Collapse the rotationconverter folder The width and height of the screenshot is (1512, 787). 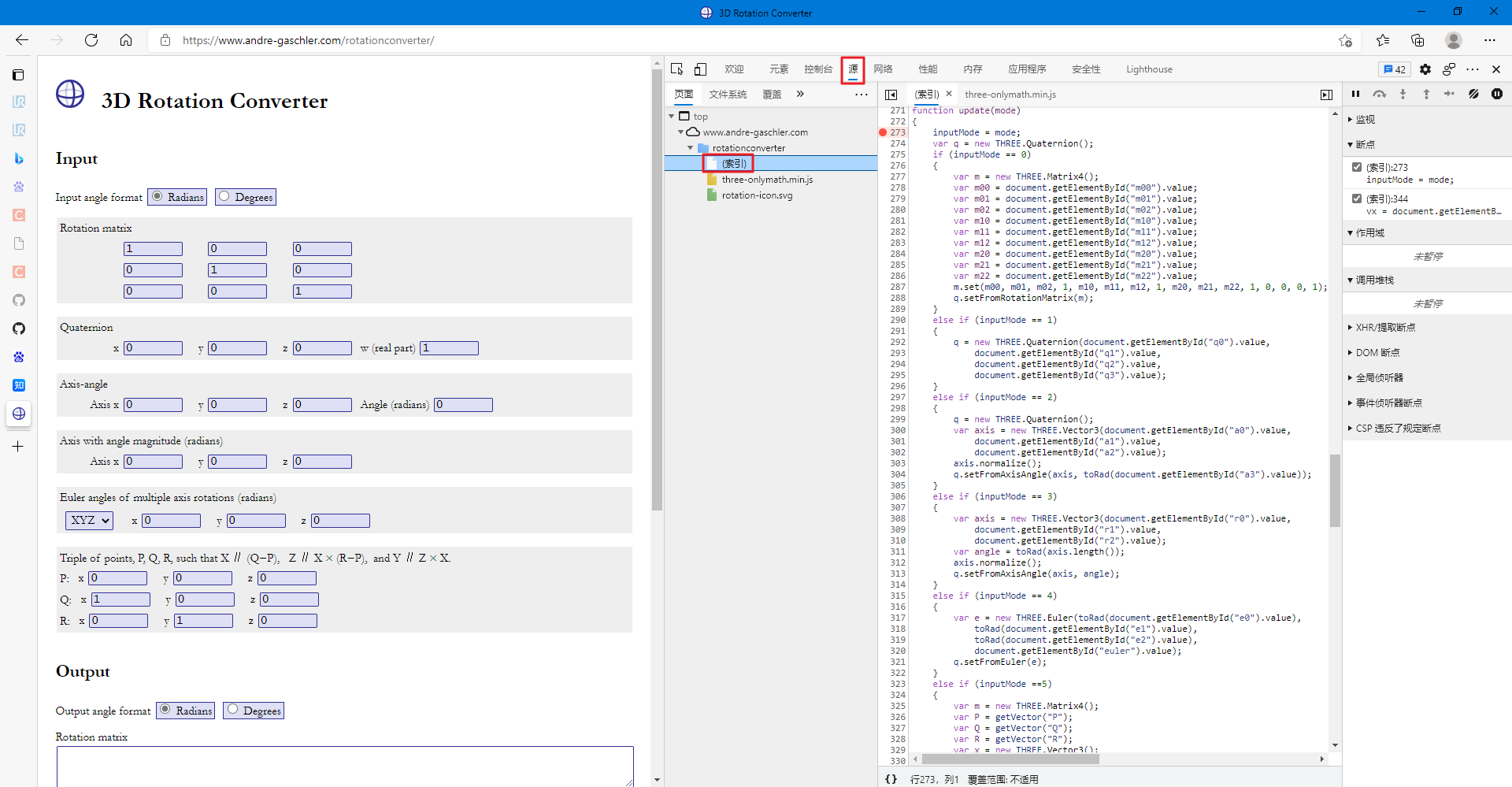pos(691,148)
